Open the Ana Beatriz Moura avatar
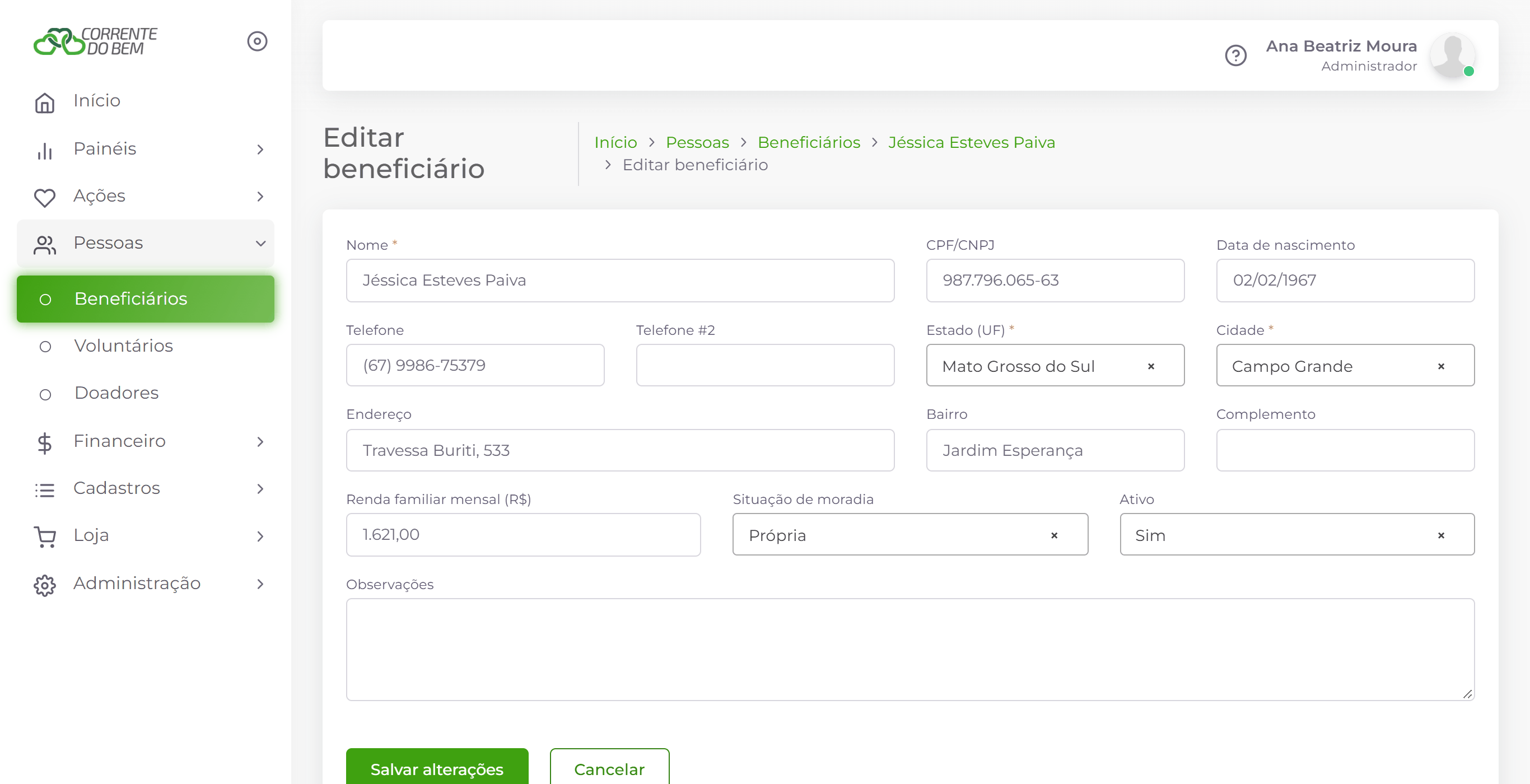The width and height of the screenshot is (1530, 784). [1452, 55]
